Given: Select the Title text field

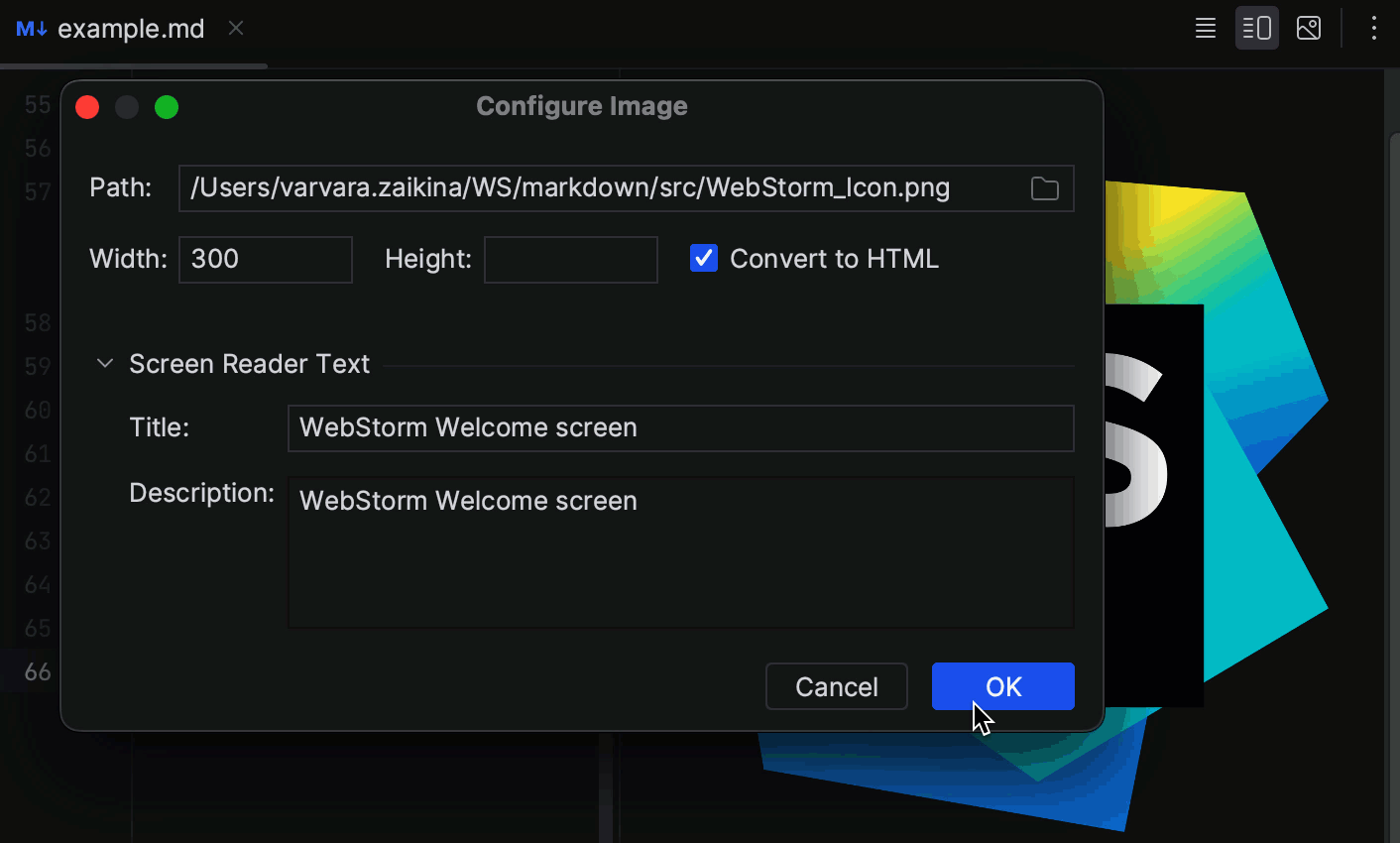Looking at the screenshot, I should pos(680,427).
